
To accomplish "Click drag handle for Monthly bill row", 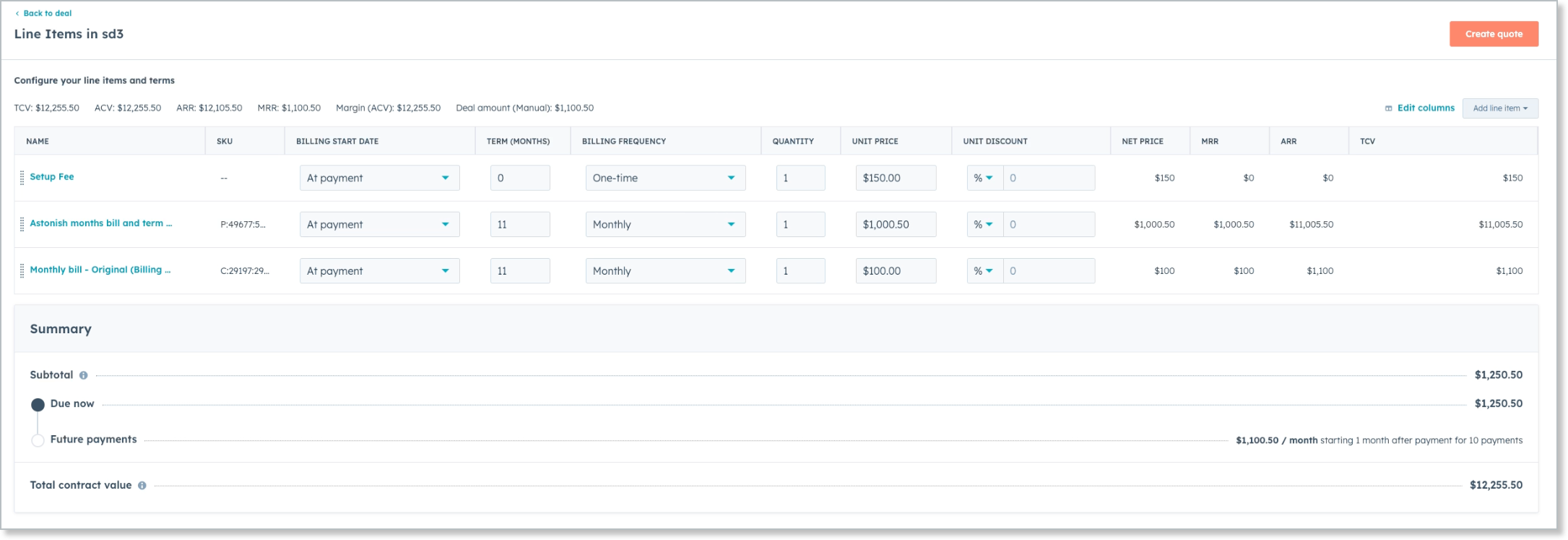I will point(22,271).
